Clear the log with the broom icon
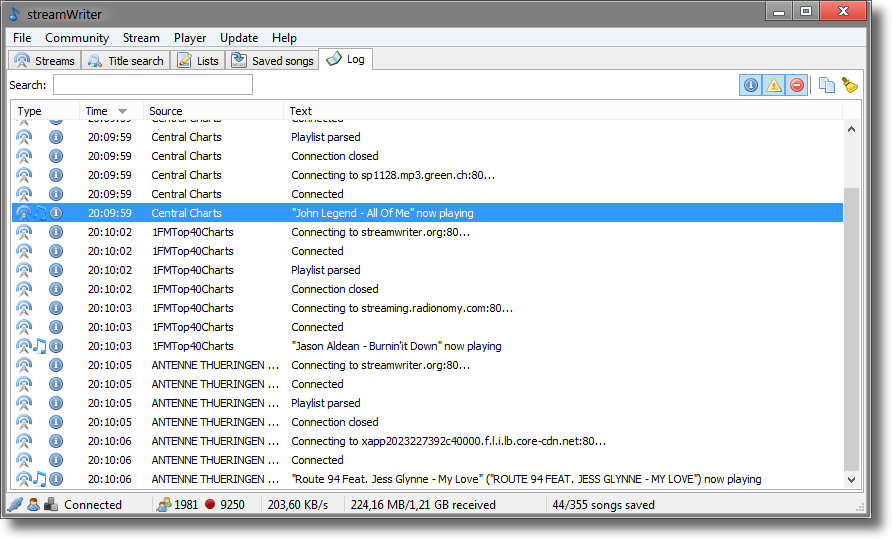Screen dimensions: 892x539 click(850, 85)
